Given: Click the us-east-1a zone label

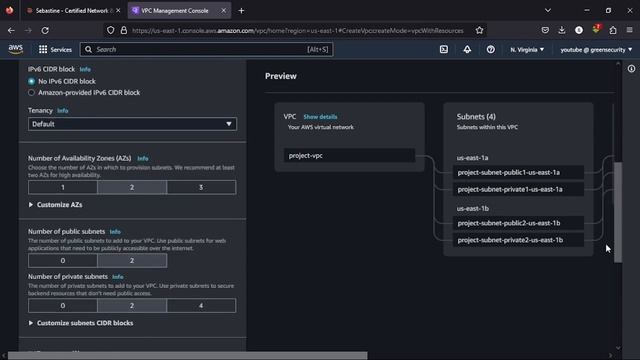Looking at the screenshot, I should (x=472, y=158).
